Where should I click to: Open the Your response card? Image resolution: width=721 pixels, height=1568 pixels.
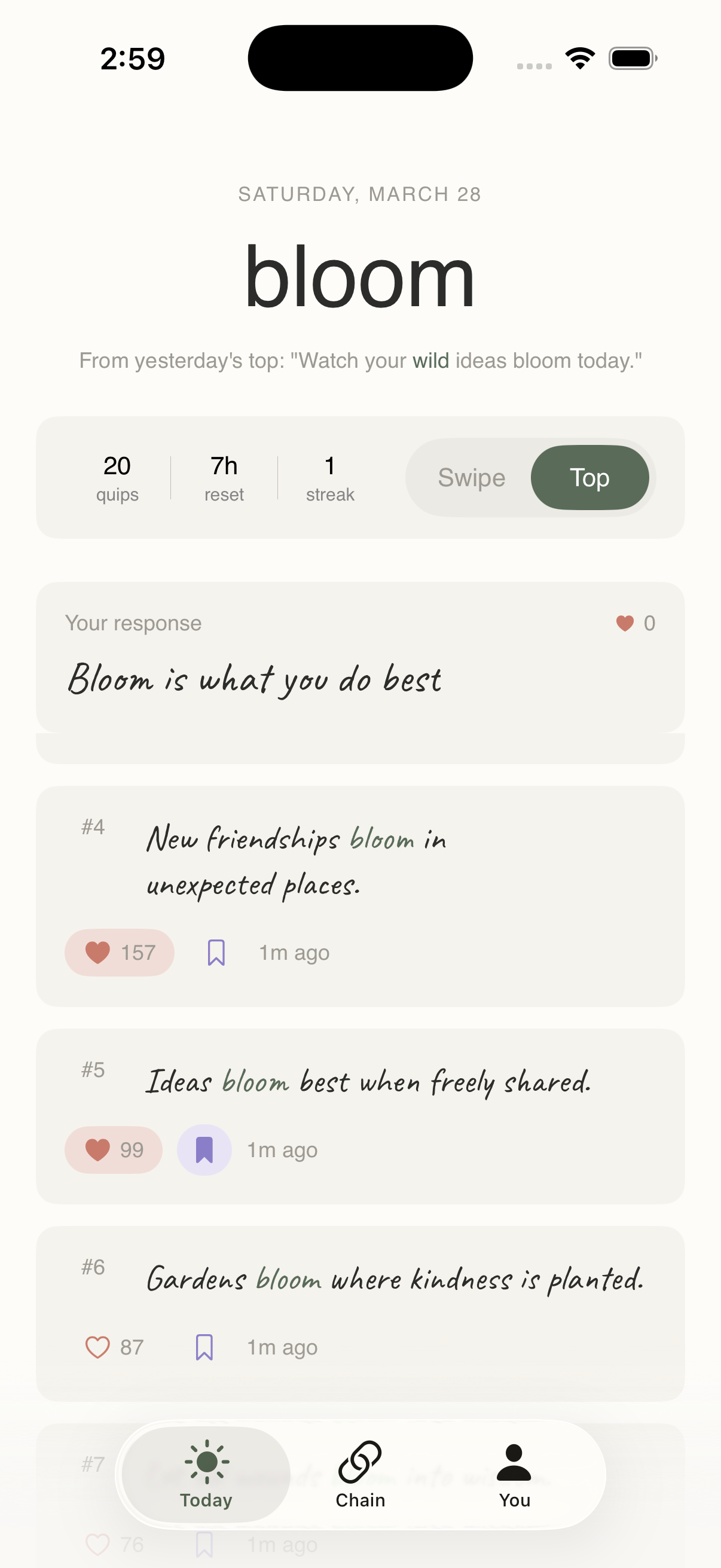360,657
